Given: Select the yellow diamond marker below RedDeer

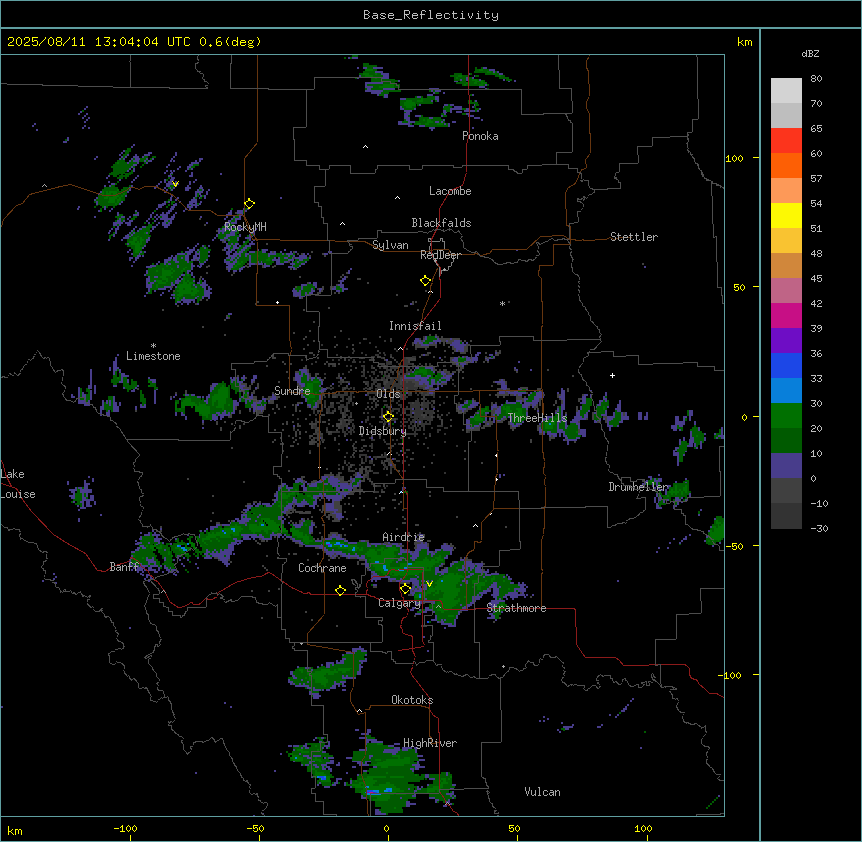Looking at the screenshot, I should point(426,281).
